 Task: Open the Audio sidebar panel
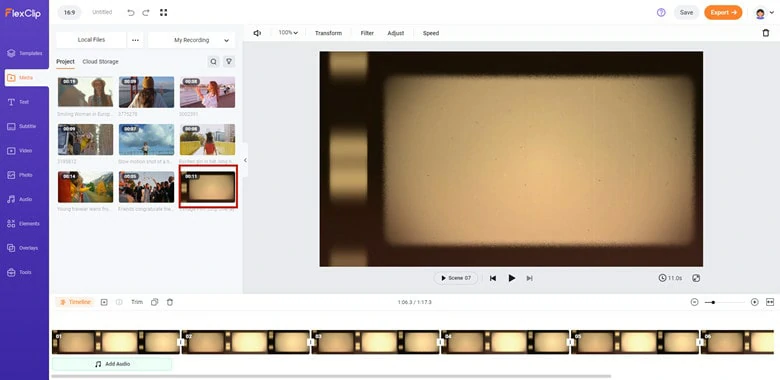tap(20, 199)
